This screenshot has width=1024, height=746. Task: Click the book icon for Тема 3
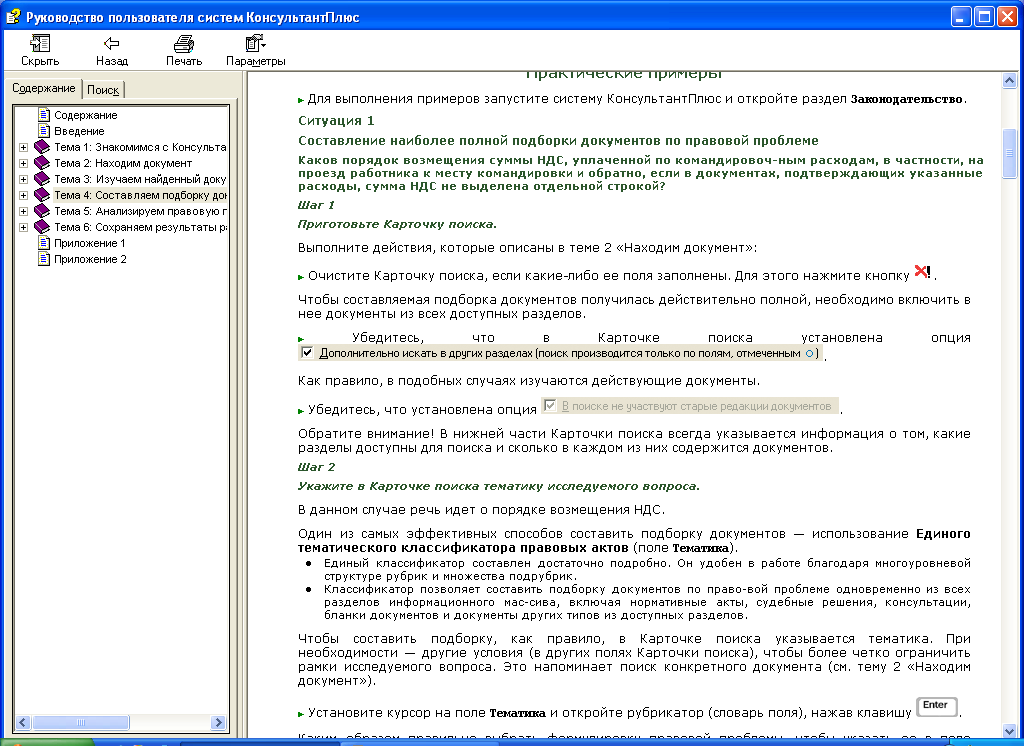click(x=42, y=179)
